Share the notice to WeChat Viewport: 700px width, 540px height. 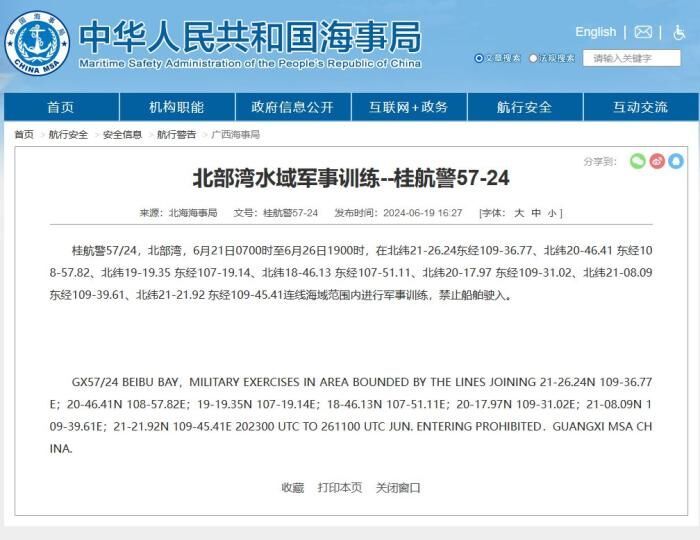[637, 161]
